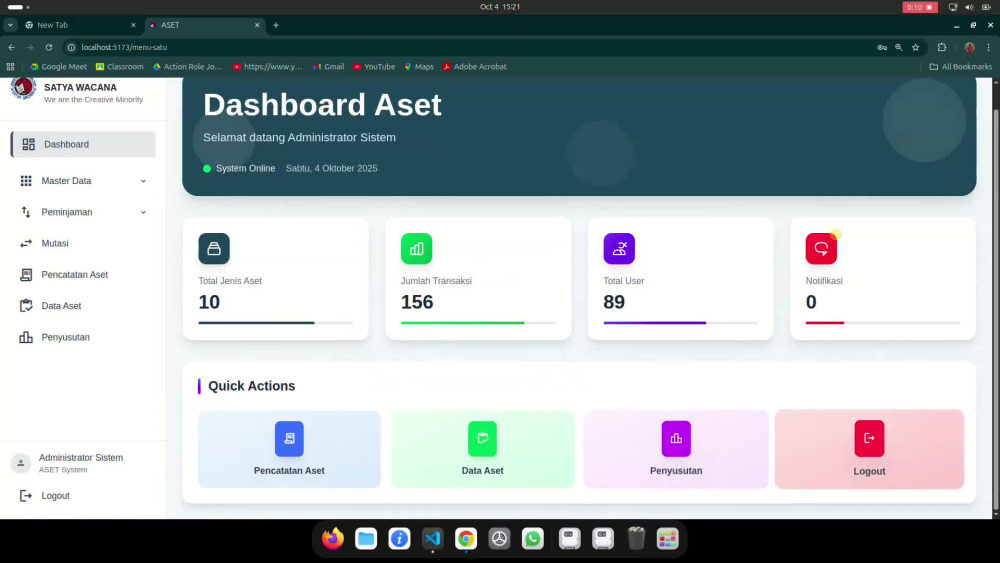
Task: Click the address bar URL field
Action: (469, 47)
